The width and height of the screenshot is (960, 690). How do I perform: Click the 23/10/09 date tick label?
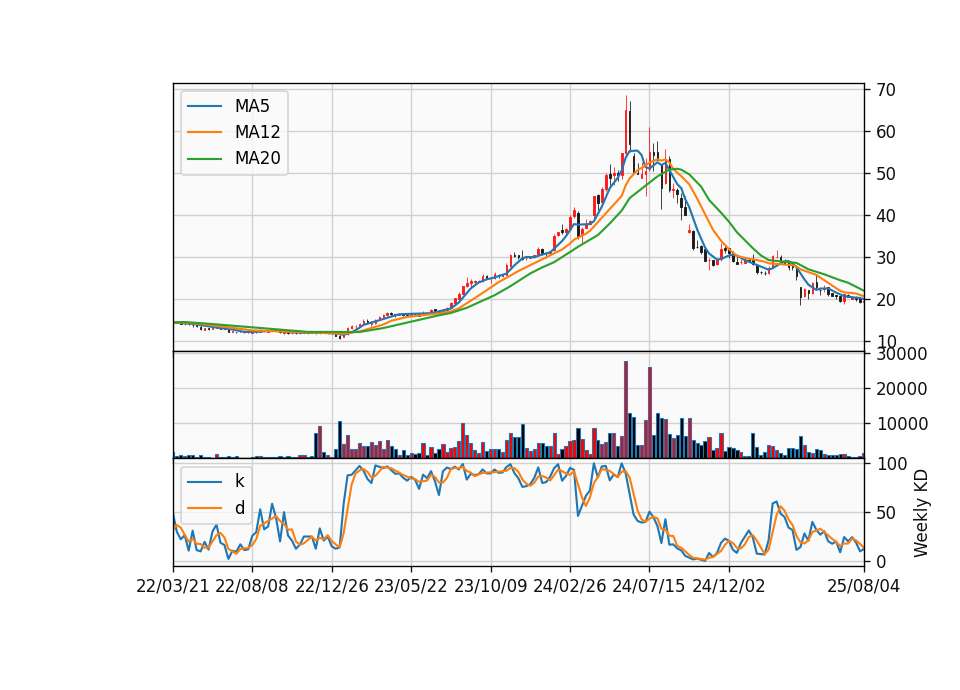pyautogui.click(x=490, y=586)
